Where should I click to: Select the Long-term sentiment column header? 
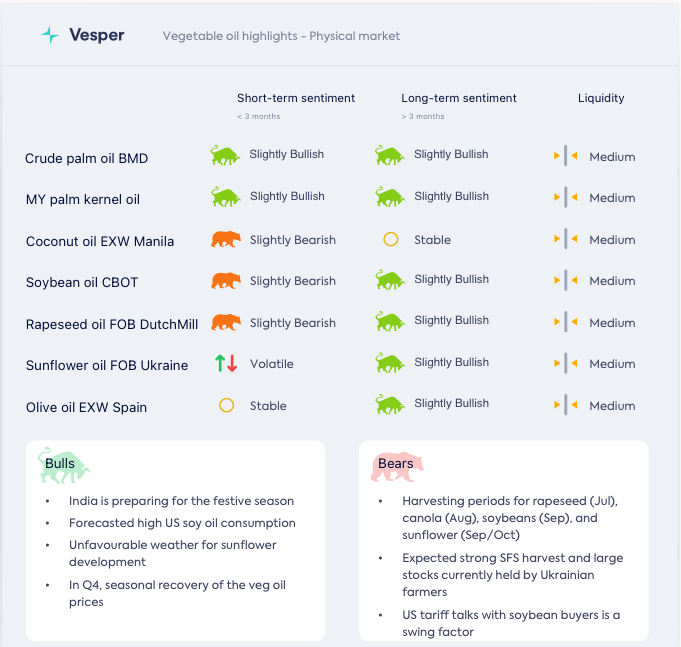[x=459, y=98]
